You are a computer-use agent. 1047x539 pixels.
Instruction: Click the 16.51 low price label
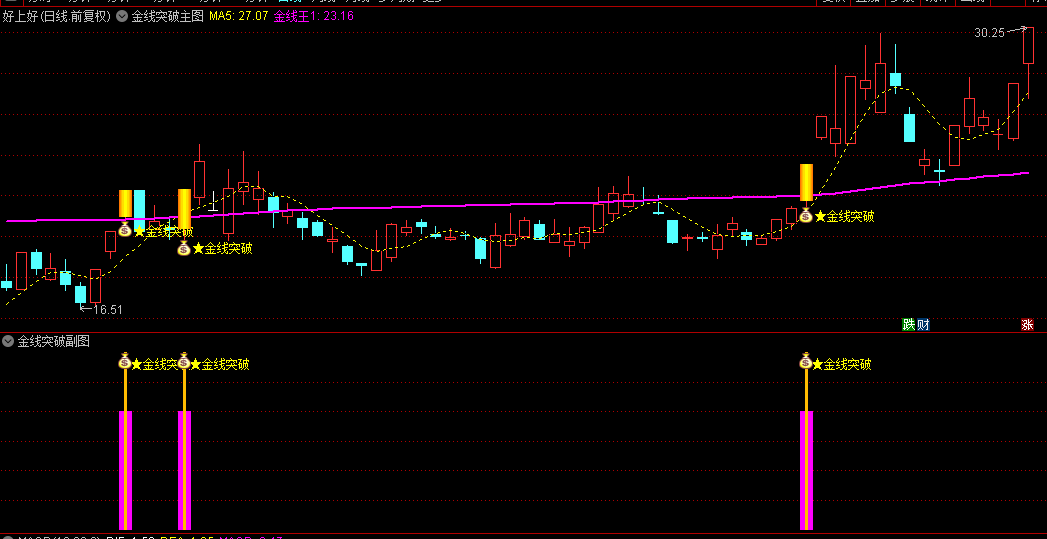coord(108,309)
